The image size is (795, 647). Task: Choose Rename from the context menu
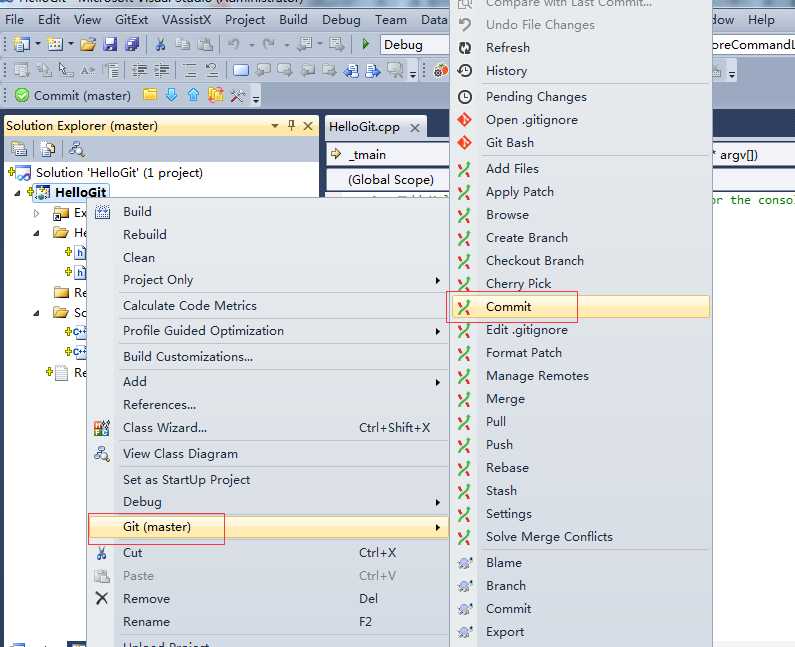click(269, 622)
